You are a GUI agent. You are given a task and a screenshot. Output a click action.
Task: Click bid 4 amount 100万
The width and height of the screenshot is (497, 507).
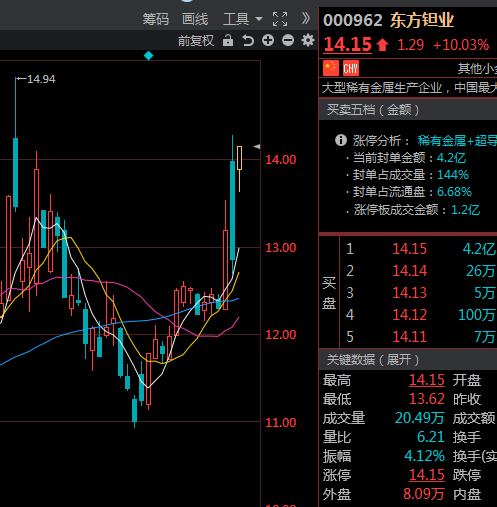(476, 315)
